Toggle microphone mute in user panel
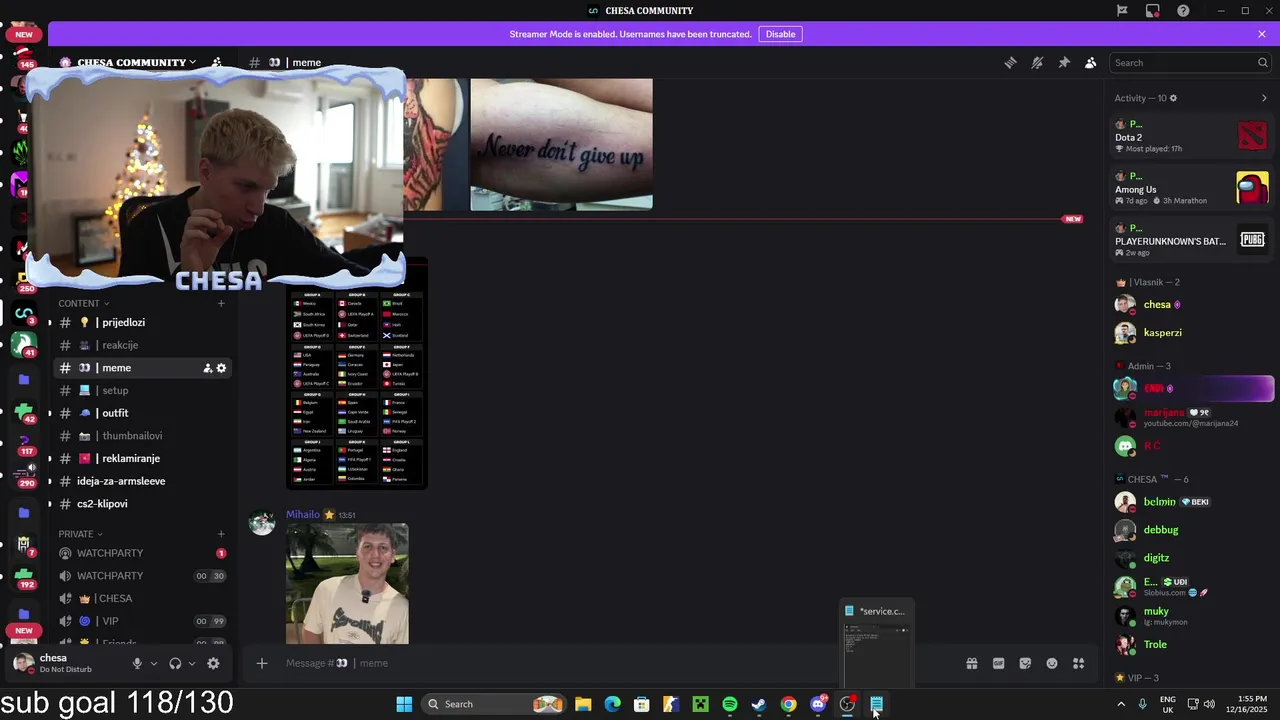 point(137,663)
